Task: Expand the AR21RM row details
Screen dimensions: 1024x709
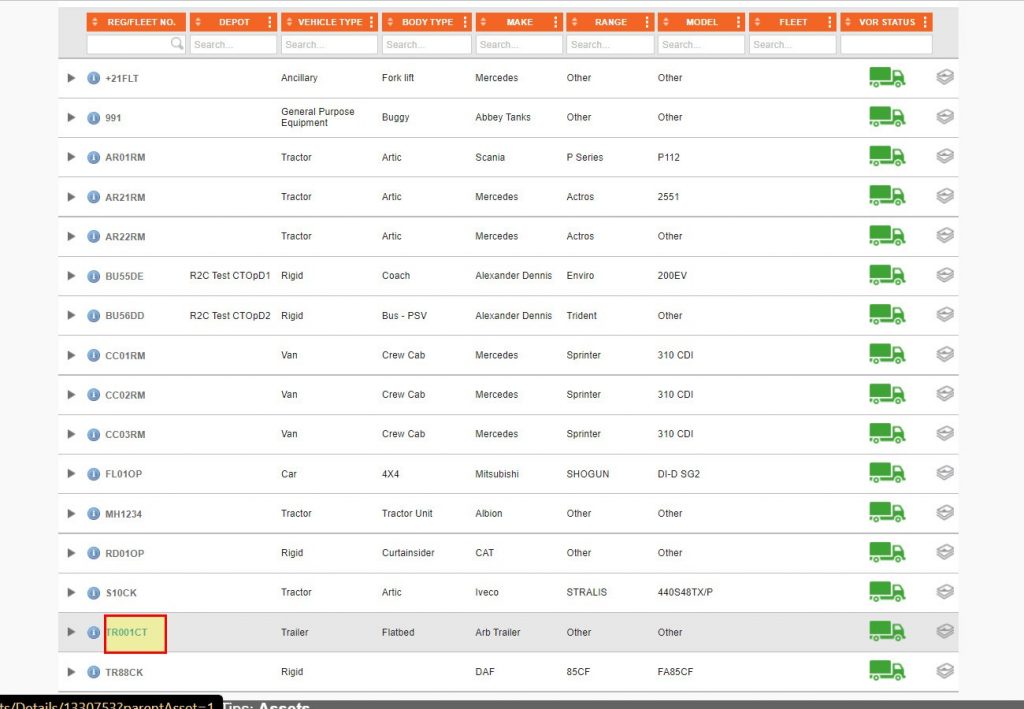Action: click(x=70, y=196)
